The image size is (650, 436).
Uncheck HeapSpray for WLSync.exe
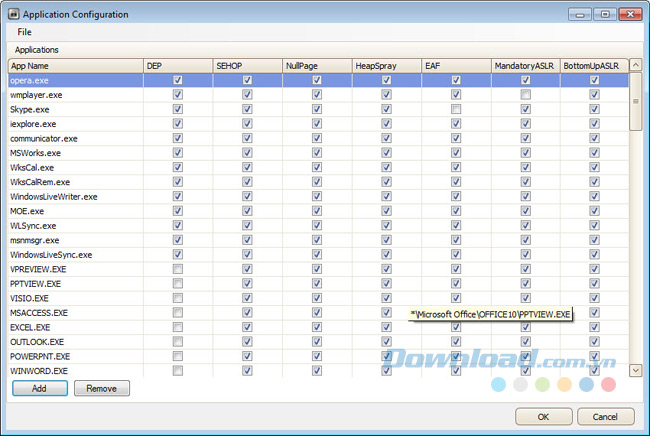[387, 225]
